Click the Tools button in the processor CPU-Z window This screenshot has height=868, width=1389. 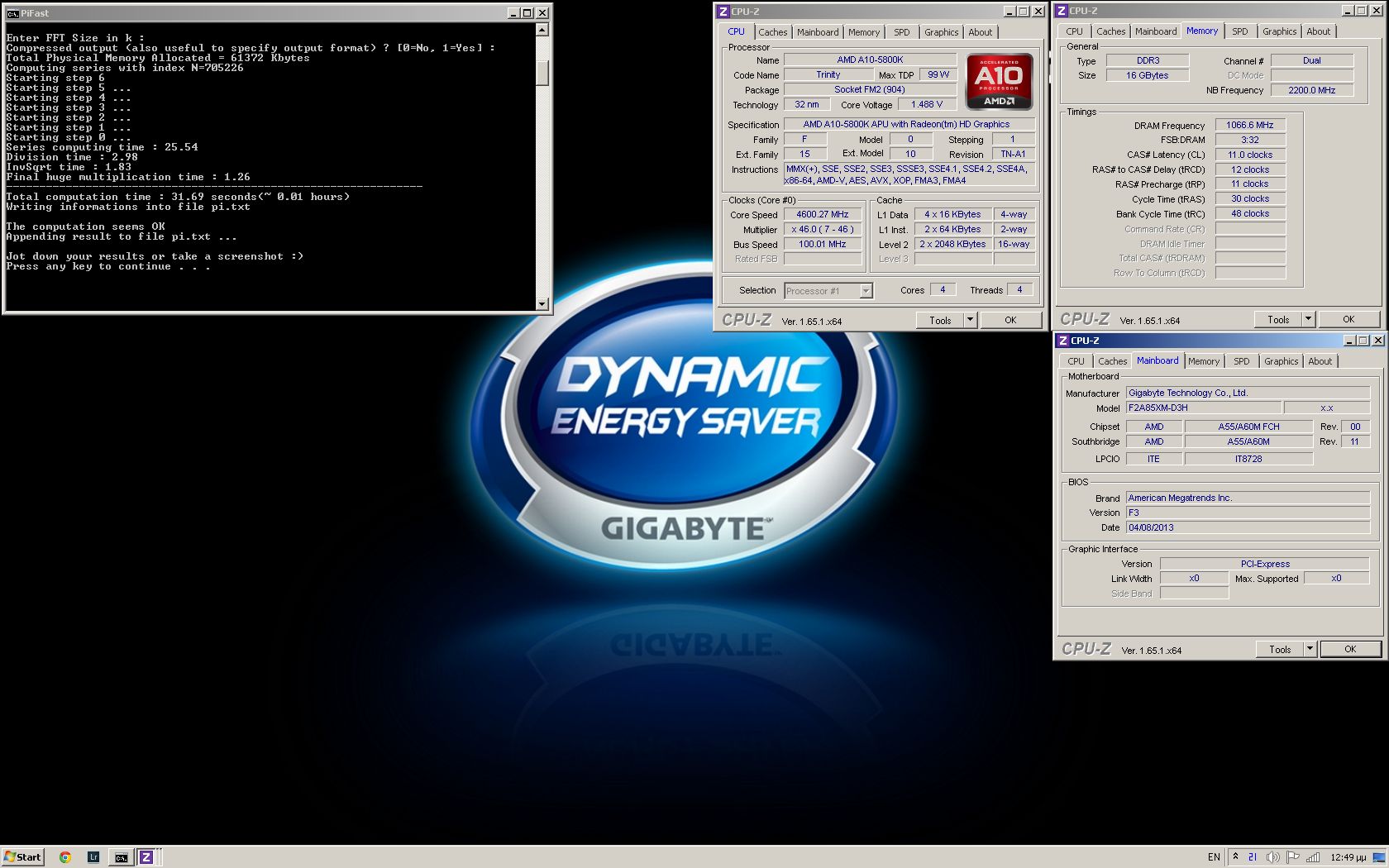point(940,320)
